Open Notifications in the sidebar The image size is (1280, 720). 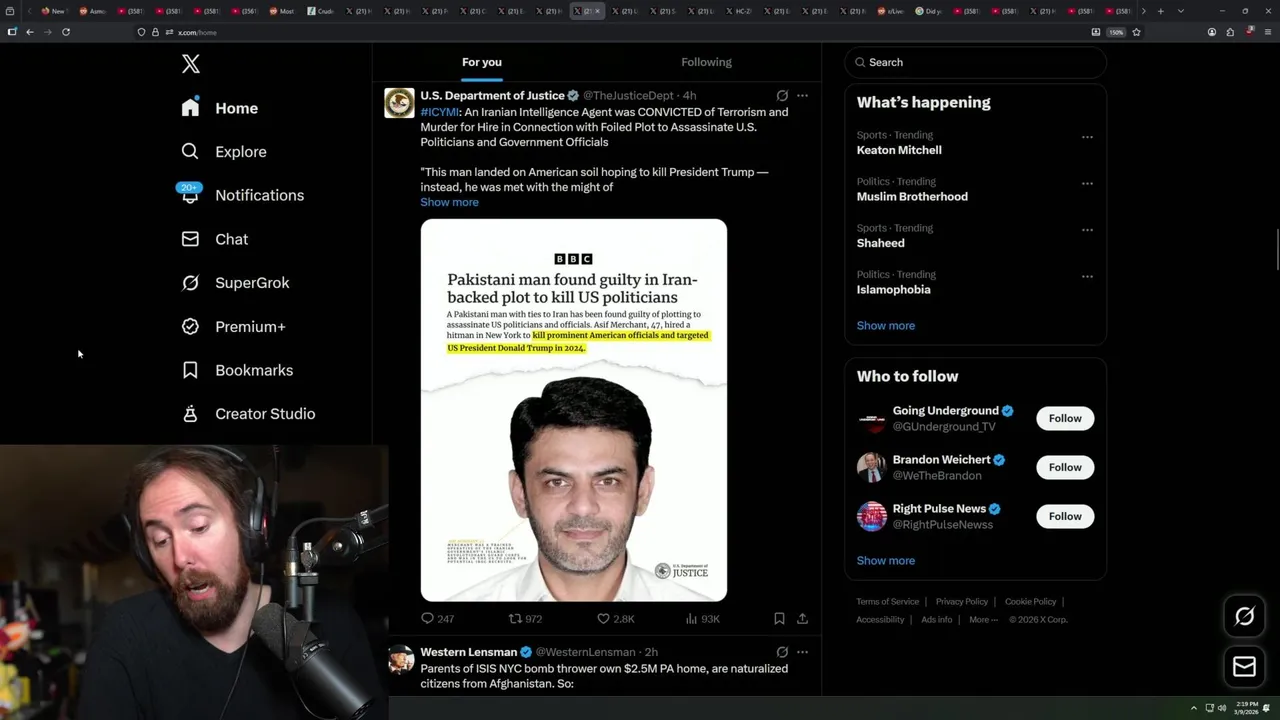242,195
